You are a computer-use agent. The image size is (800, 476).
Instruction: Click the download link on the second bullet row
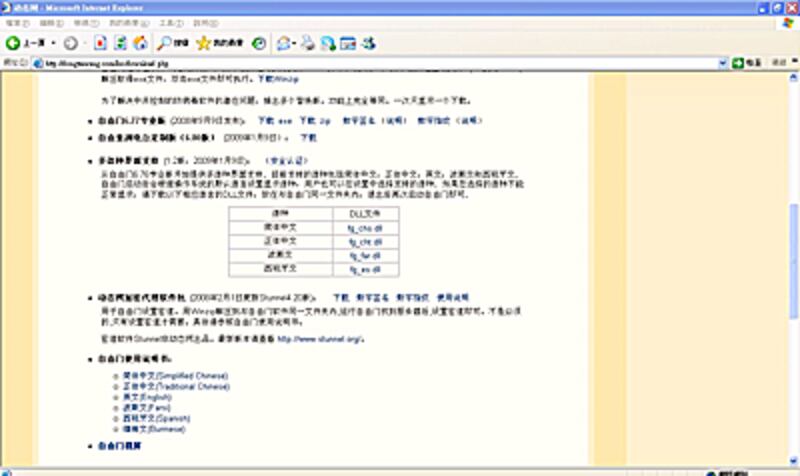(308, 138)
